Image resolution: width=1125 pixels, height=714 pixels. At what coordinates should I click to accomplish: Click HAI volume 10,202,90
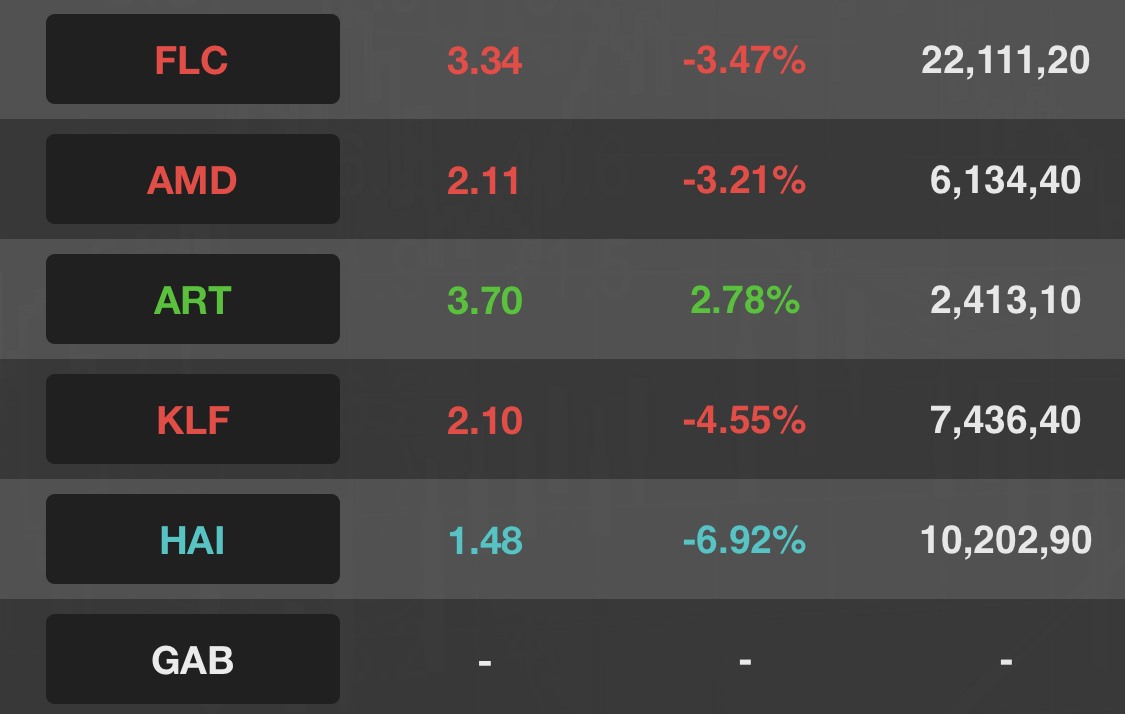(x=1005, y=541)
